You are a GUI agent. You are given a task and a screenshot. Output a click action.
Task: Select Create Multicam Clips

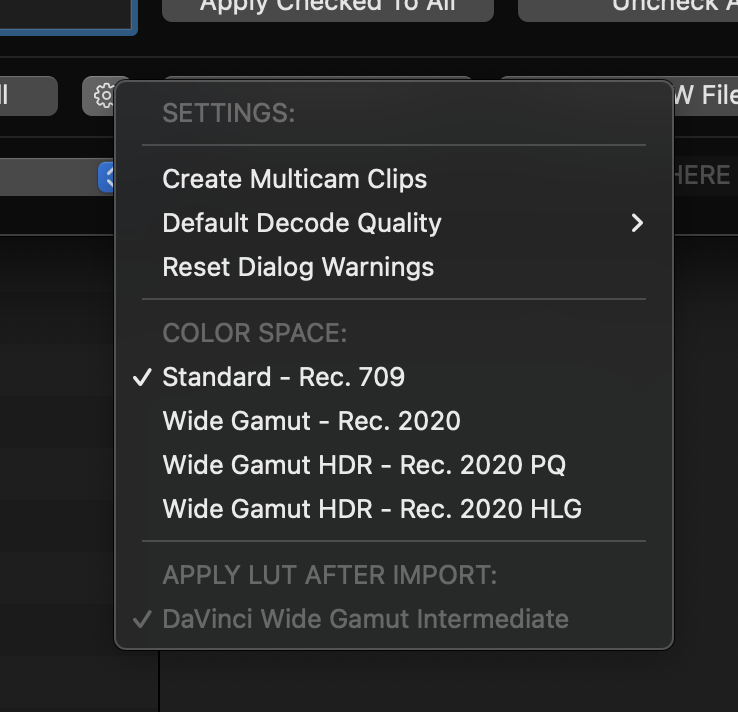pyautogui.click(x=294, y=179)
